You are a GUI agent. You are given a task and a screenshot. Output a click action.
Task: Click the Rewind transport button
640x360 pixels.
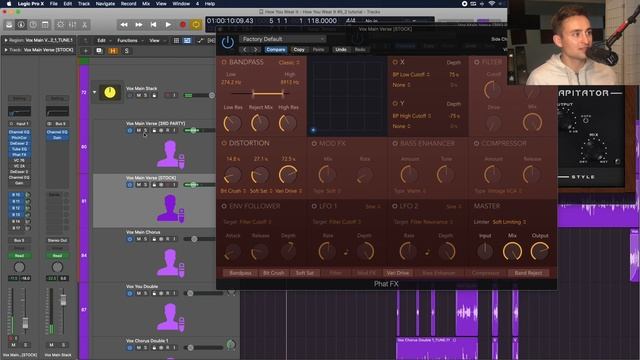coord(124,25)
